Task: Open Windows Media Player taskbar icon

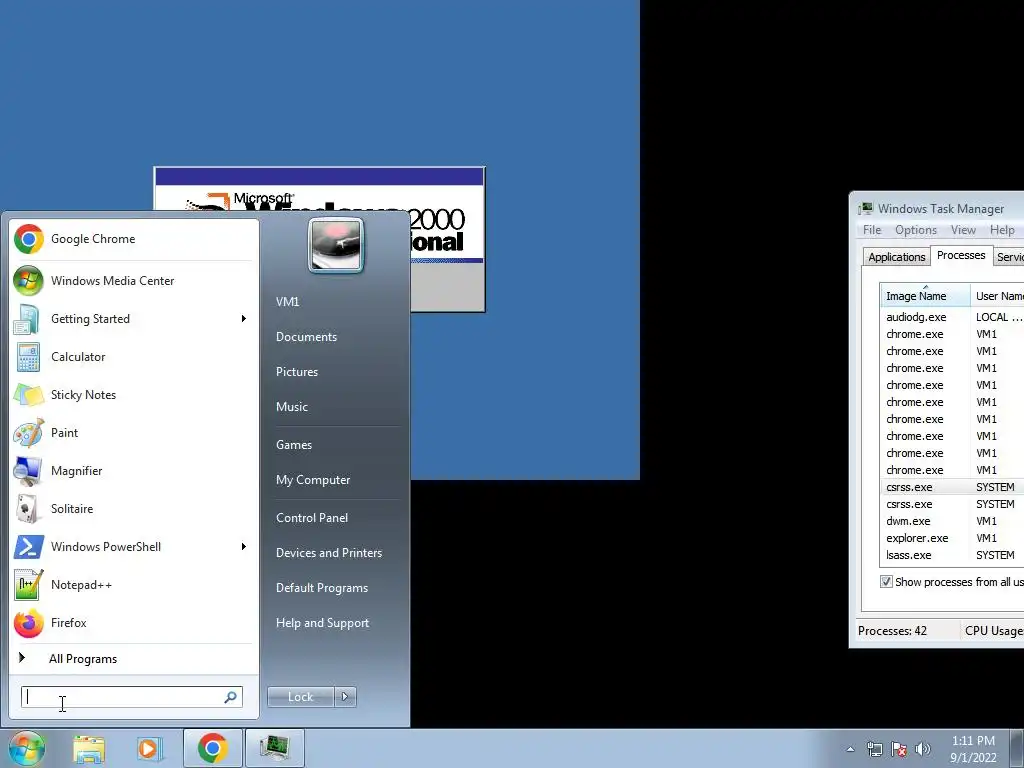Action: point(149,748)
